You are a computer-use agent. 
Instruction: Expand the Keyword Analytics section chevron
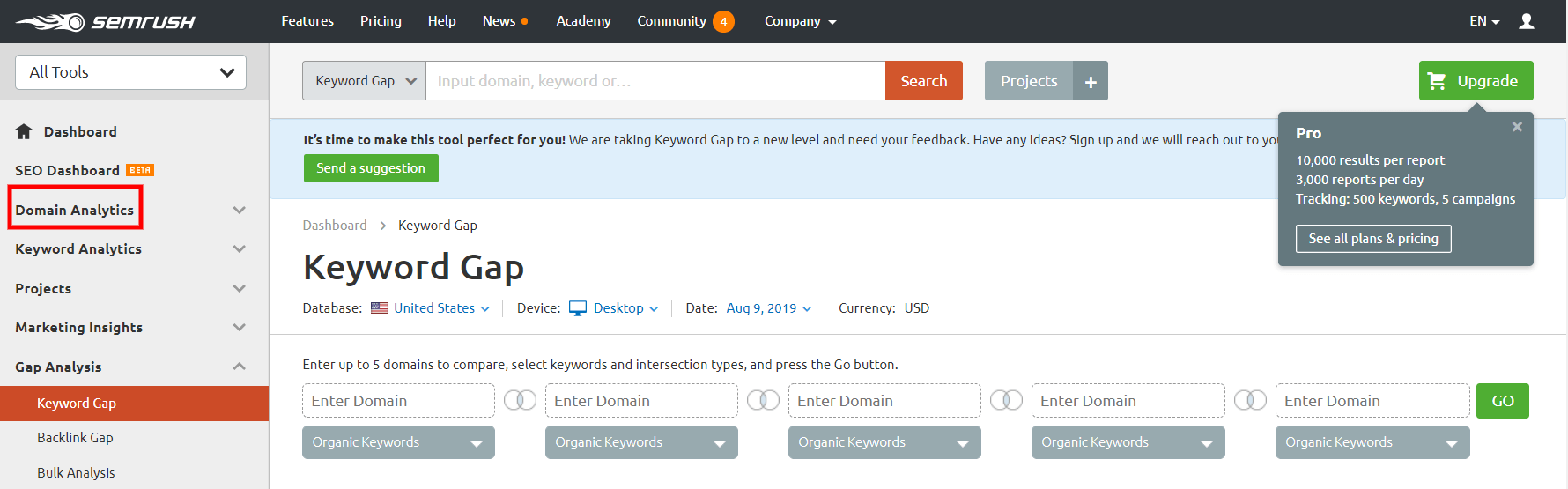[x=239, y=248]
